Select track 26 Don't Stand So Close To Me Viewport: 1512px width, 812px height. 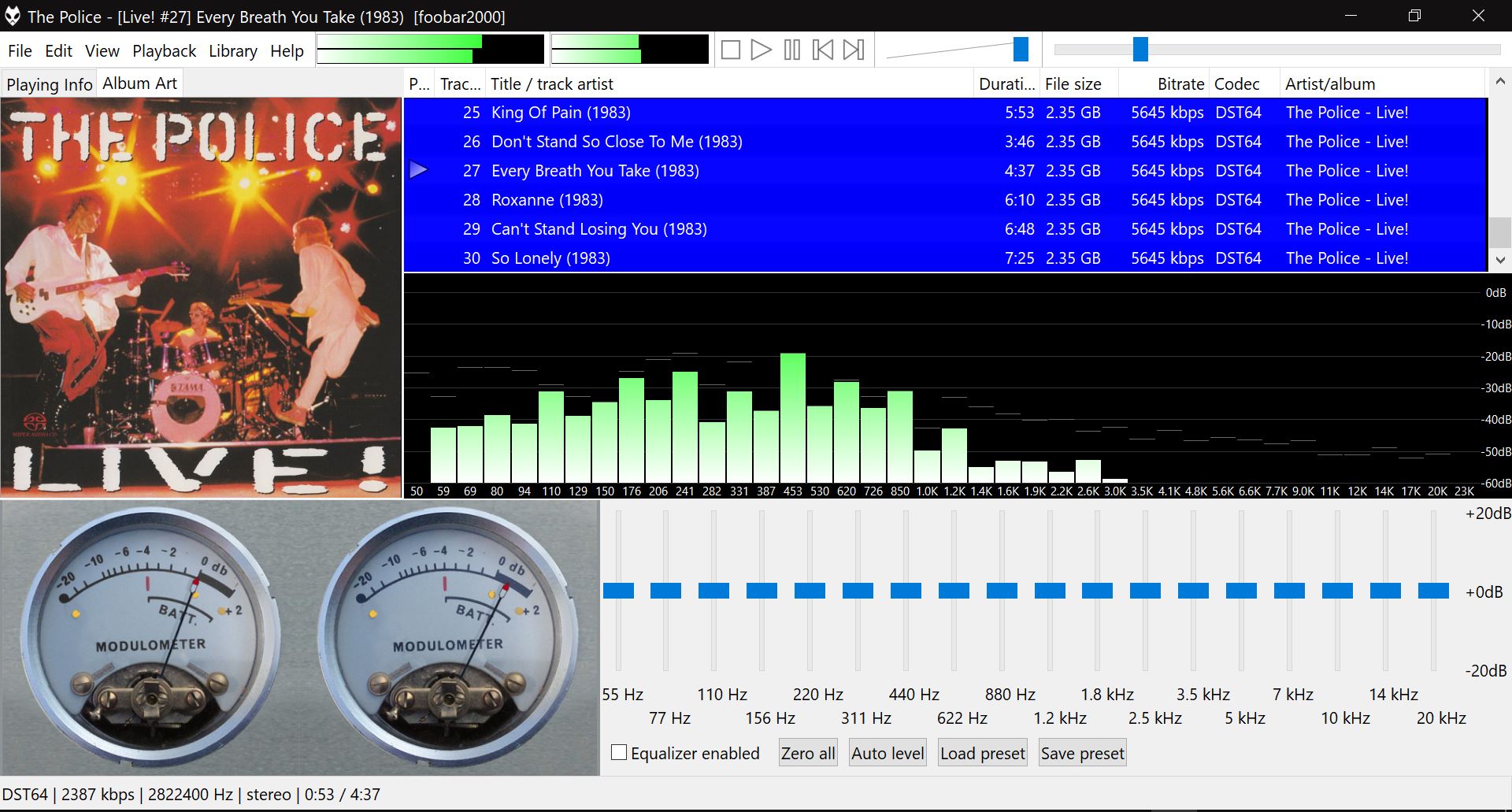[945, 142]
